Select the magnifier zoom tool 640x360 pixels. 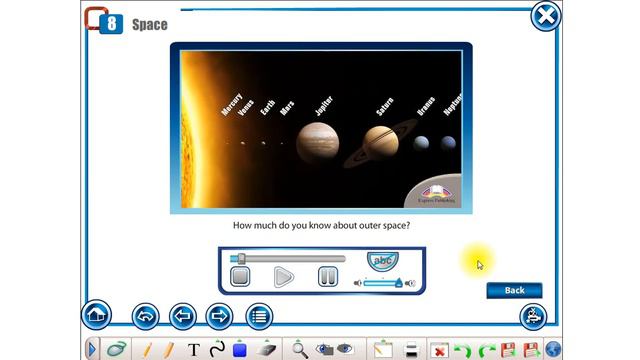click(300, 350)
